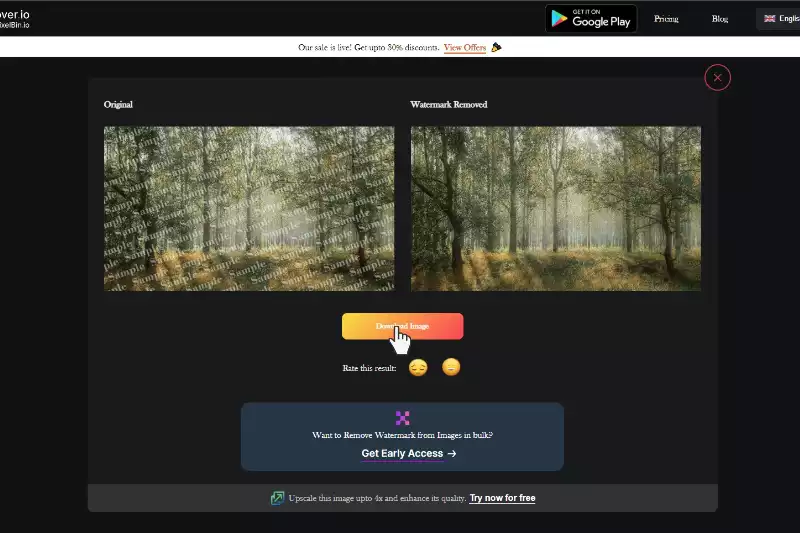Click the Try now for free link
The width and height of the screenshot is (800, 533).
click(503, 498)
